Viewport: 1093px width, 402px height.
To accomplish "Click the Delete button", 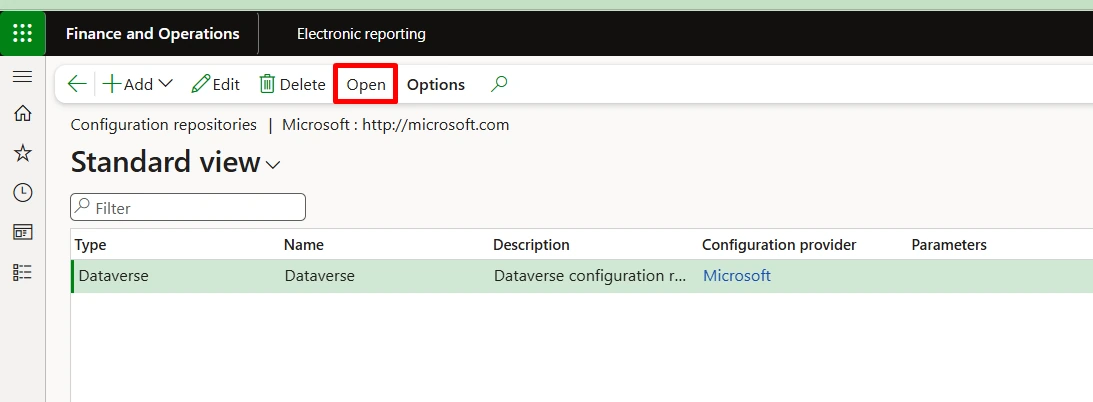I will (292, 84).
